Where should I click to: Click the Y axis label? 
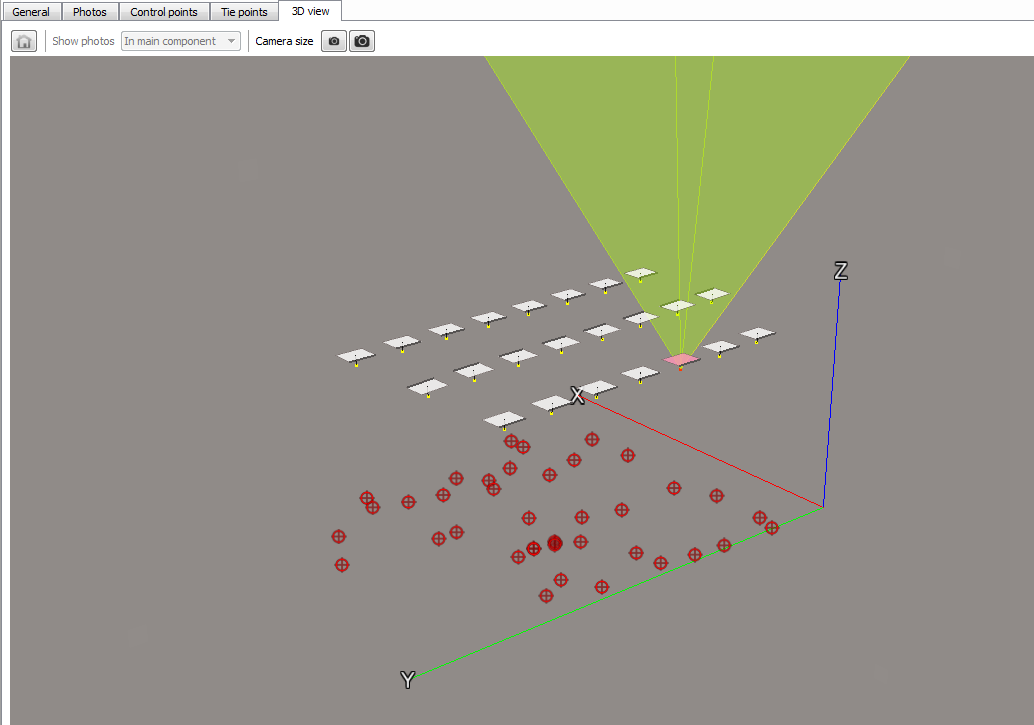tap(408, 679)
